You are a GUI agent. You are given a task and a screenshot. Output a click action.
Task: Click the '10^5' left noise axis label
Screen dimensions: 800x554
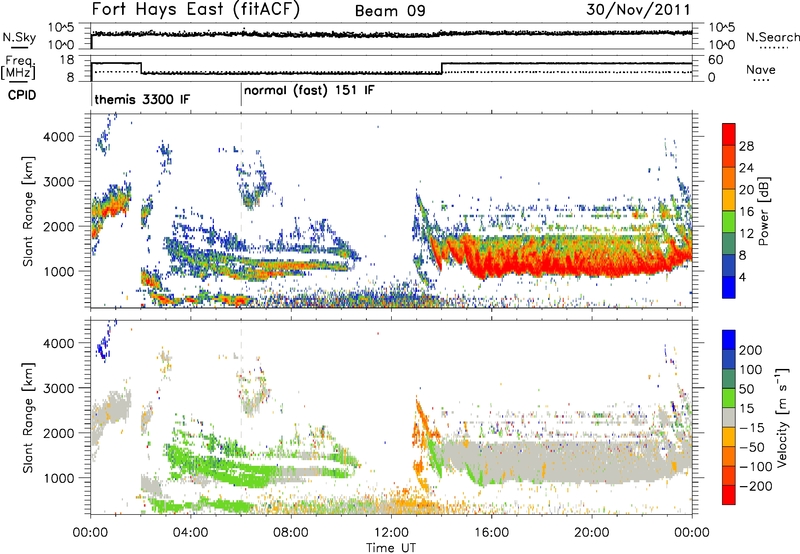pos(61,27)
